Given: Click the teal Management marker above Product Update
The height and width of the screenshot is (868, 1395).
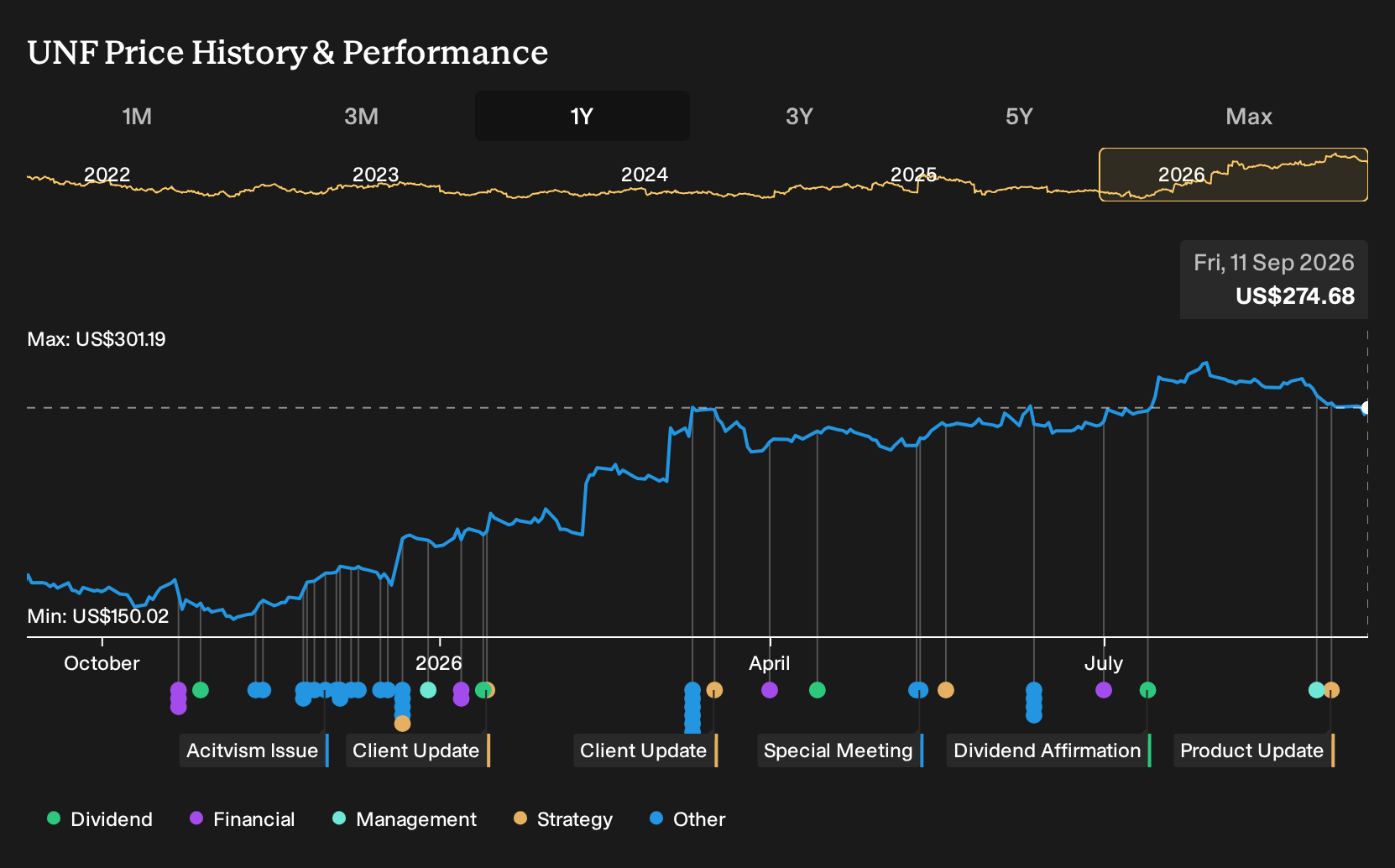Looking at the screenshot, I should click(x=1316, y=690).
